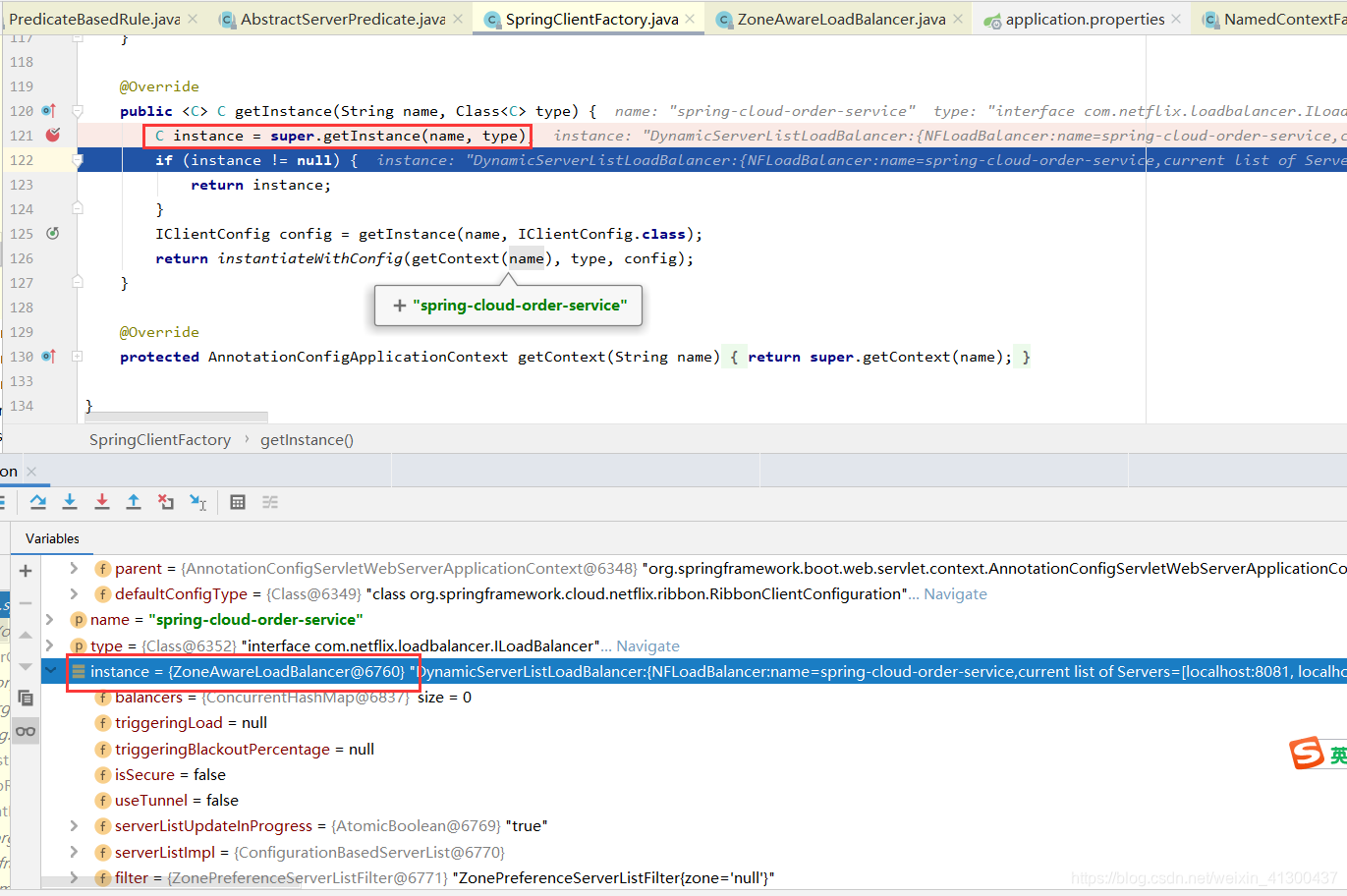Collapse the instance variable node

[51, 671]
